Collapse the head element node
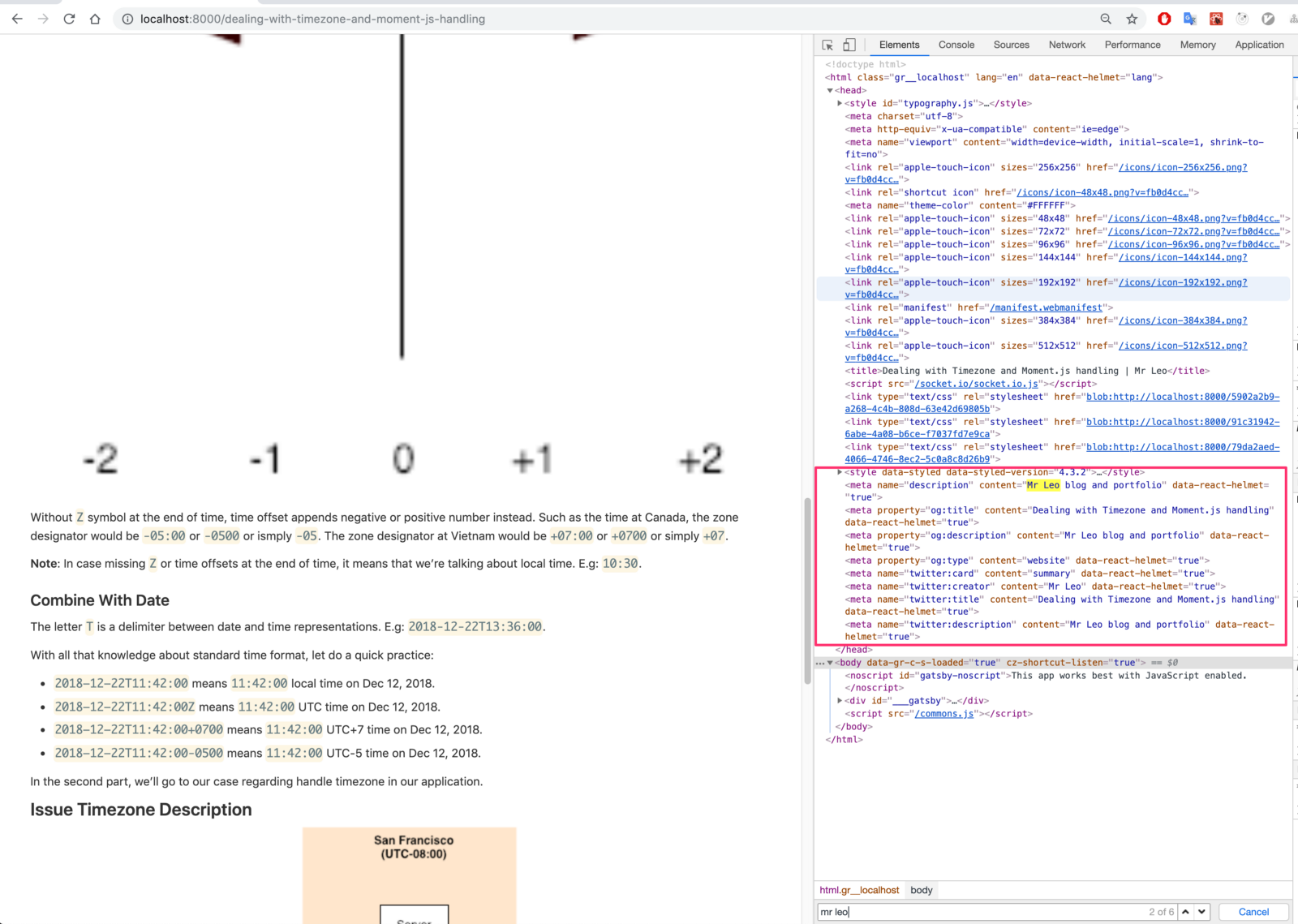Viewport: 1298px width, 924px height. click(830, 91)
